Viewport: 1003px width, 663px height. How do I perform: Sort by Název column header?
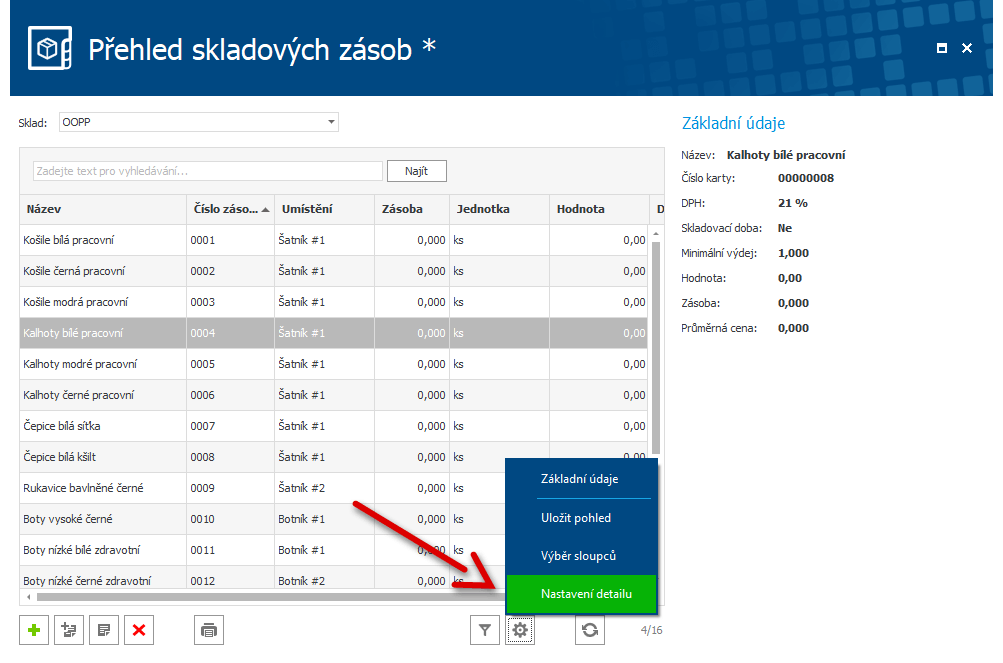point(103,209)
